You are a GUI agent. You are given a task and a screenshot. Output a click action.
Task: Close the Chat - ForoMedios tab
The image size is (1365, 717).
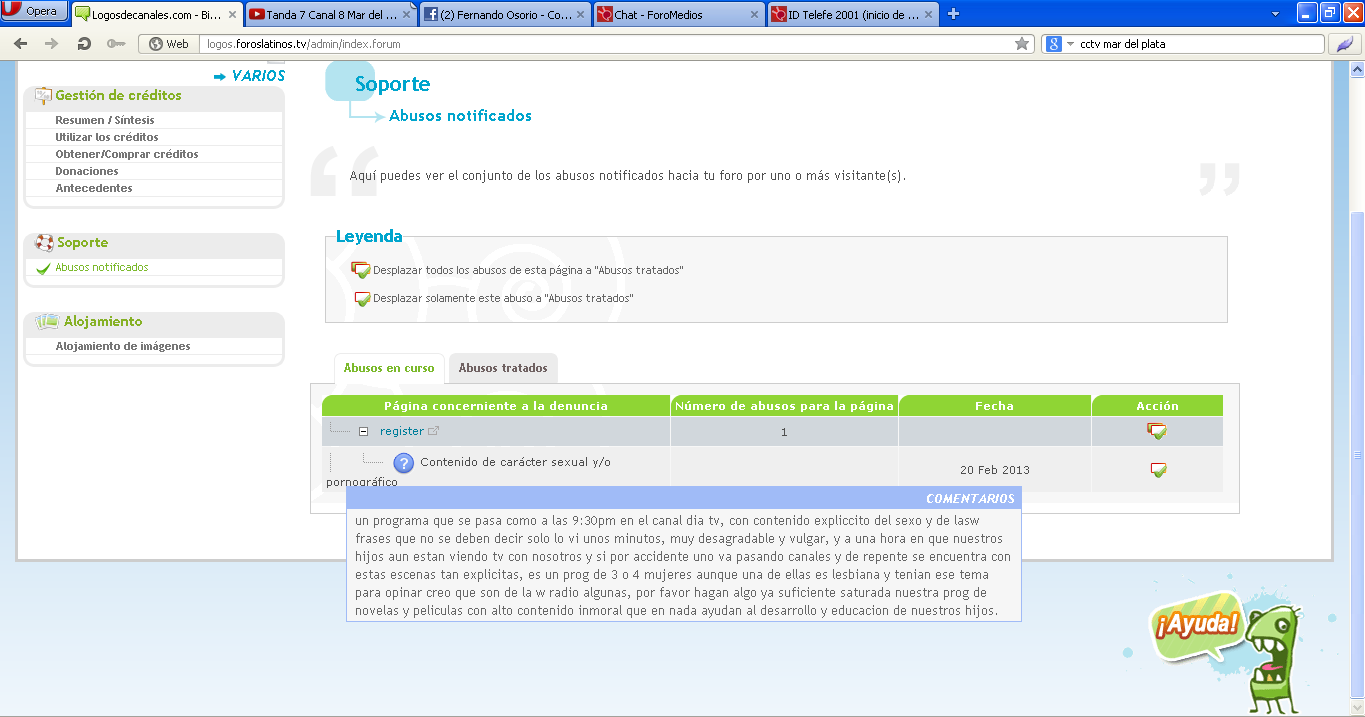tap(754, 15)
